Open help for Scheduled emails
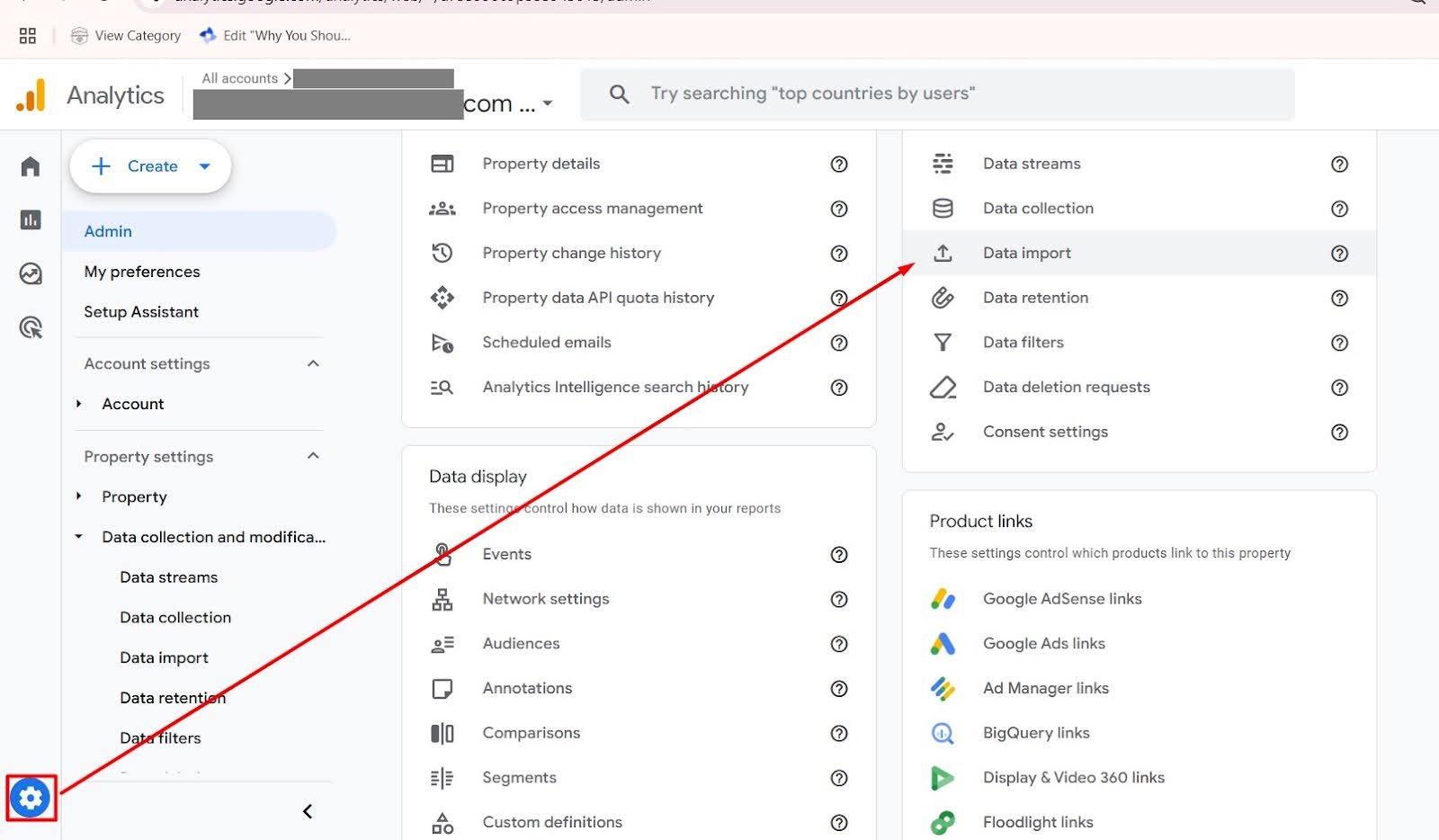 tap(839, 343)
